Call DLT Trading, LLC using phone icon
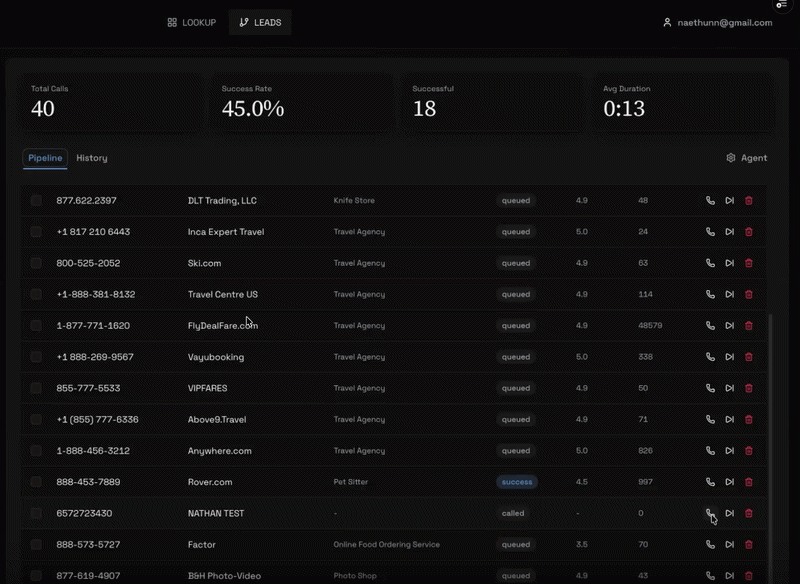Image resolution: width=800 pixels, height=584 pixels. (x=710, y=200)
